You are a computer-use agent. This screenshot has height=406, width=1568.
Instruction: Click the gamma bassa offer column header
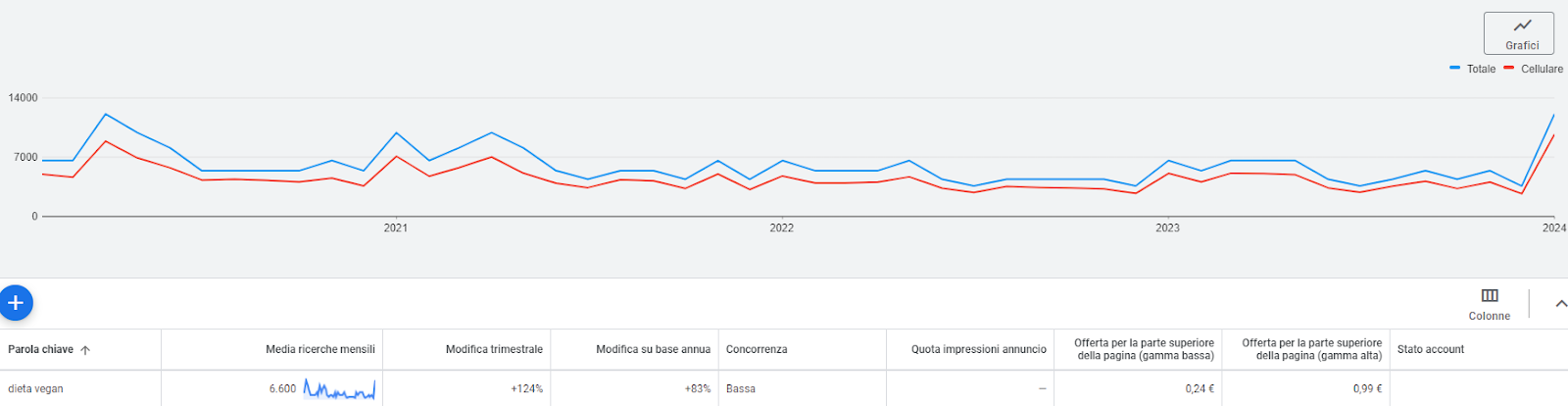tap(1144, 349)
